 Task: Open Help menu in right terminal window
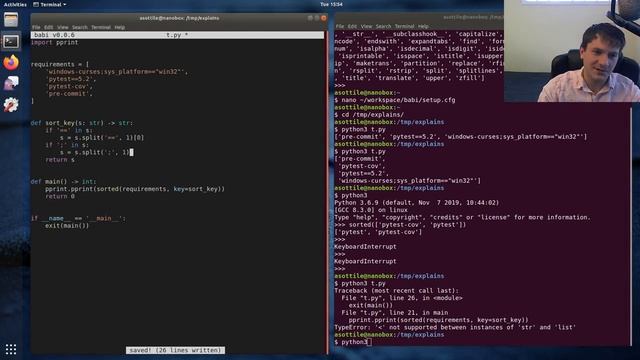[423, 26]
